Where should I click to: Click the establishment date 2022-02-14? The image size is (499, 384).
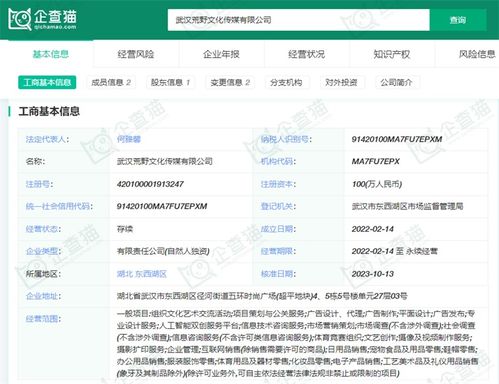click(x=373, y=229)
